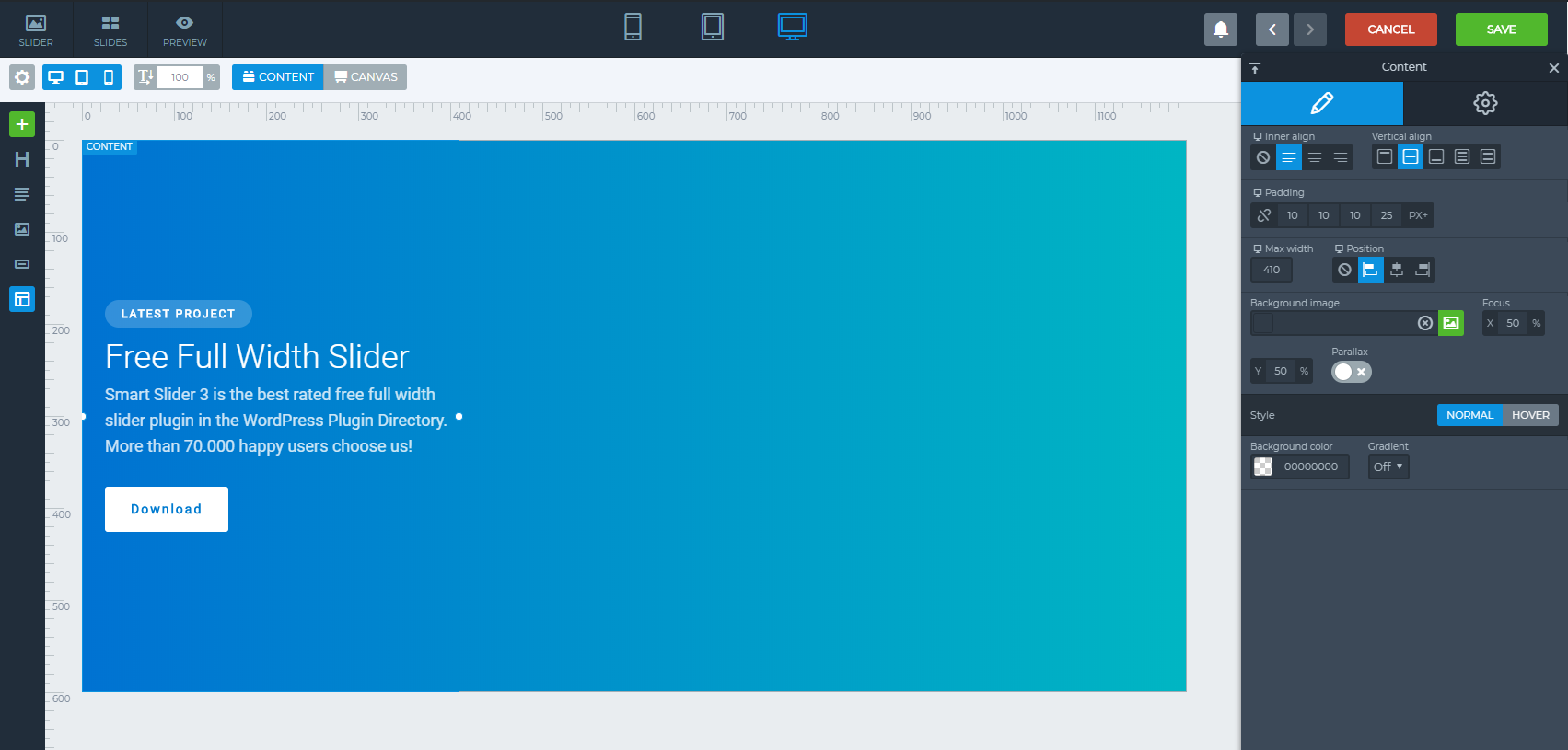Switch to desktop device view in top bar

pyautogui.click(x=792, y=27)
